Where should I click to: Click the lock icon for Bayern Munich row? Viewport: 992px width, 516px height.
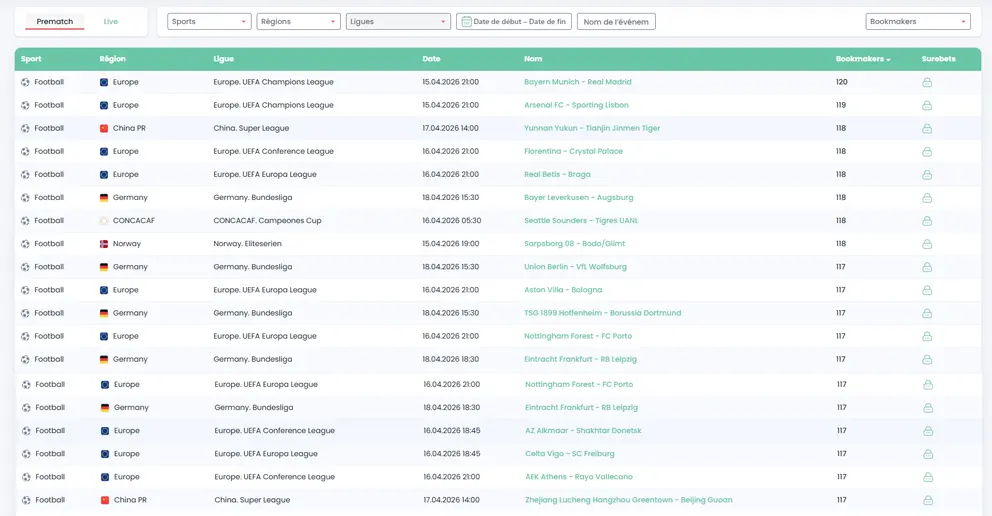click(x=926, y=83)
